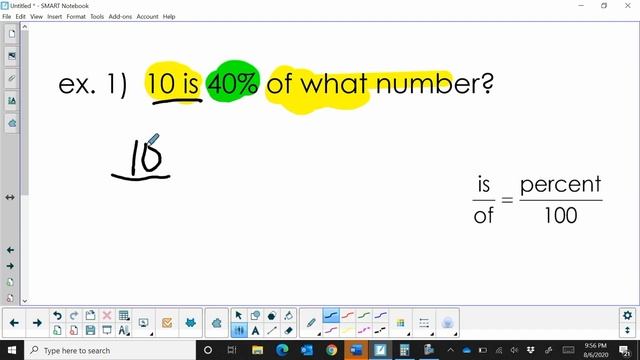Image resolution: width=640 pixels, height=360 pixels.
Task: Click the bottom toolbar previous page arrow
Action: 14,323
